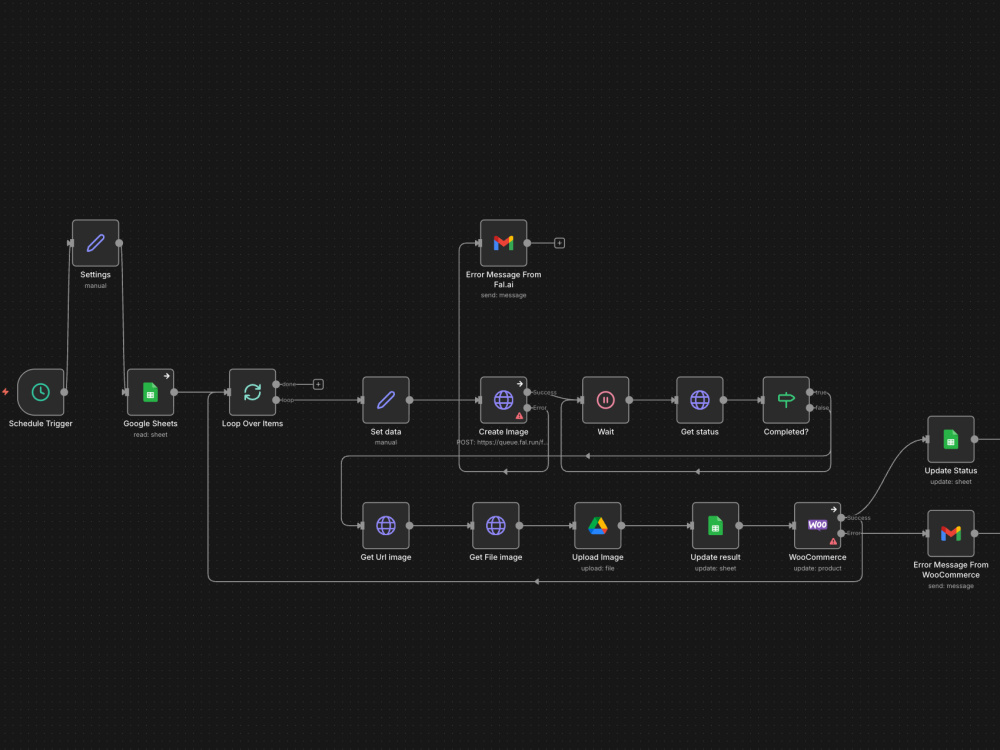
Task: Select the Update result sheet node
Action: (x=716, y=526)
